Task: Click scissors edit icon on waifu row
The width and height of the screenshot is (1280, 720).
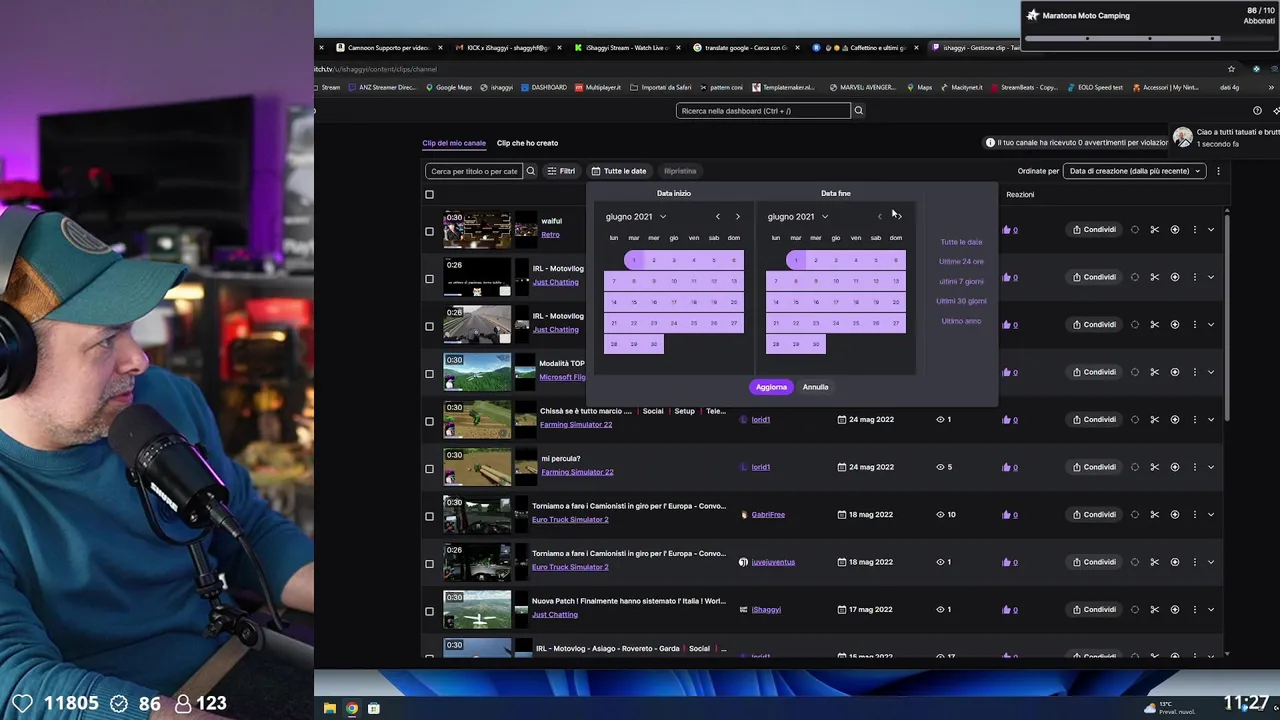Action: (1154, 229)
